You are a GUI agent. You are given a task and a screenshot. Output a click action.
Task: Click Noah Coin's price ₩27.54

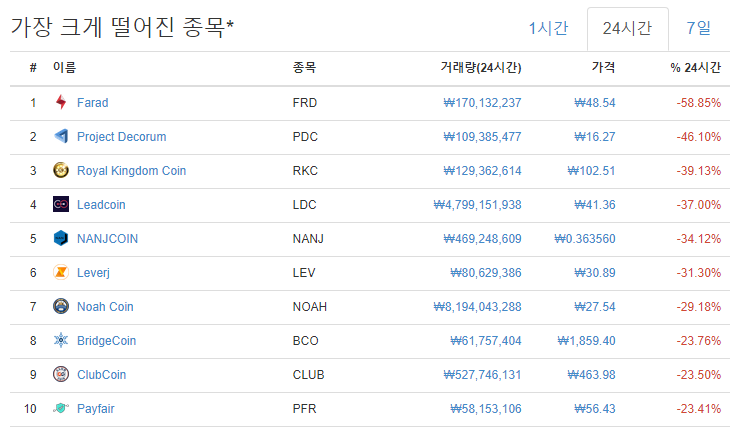(594, 306)
